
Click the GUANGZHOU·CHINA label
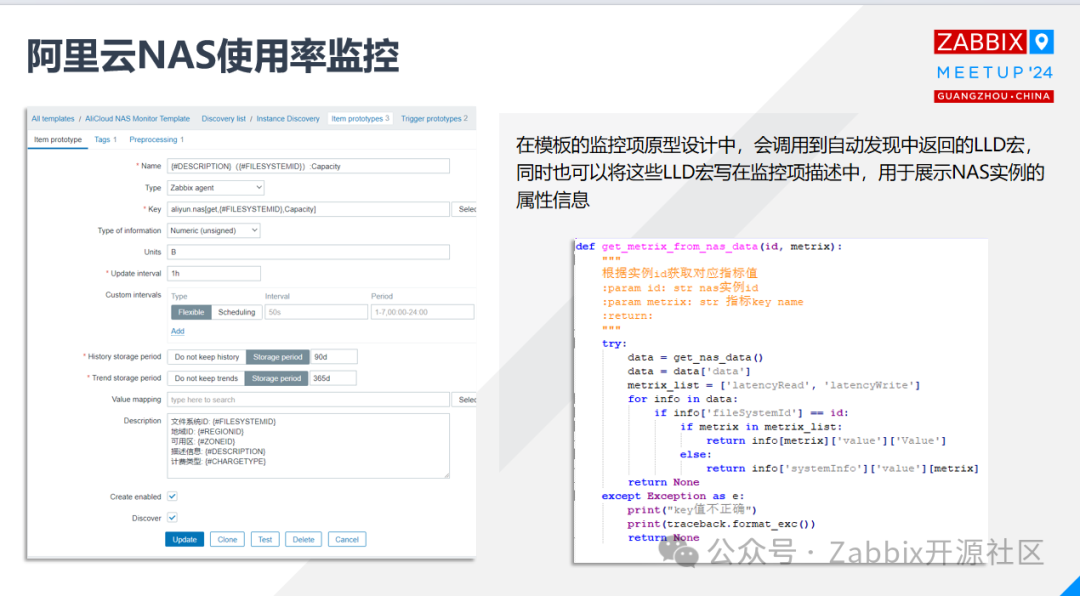[994, 96]
